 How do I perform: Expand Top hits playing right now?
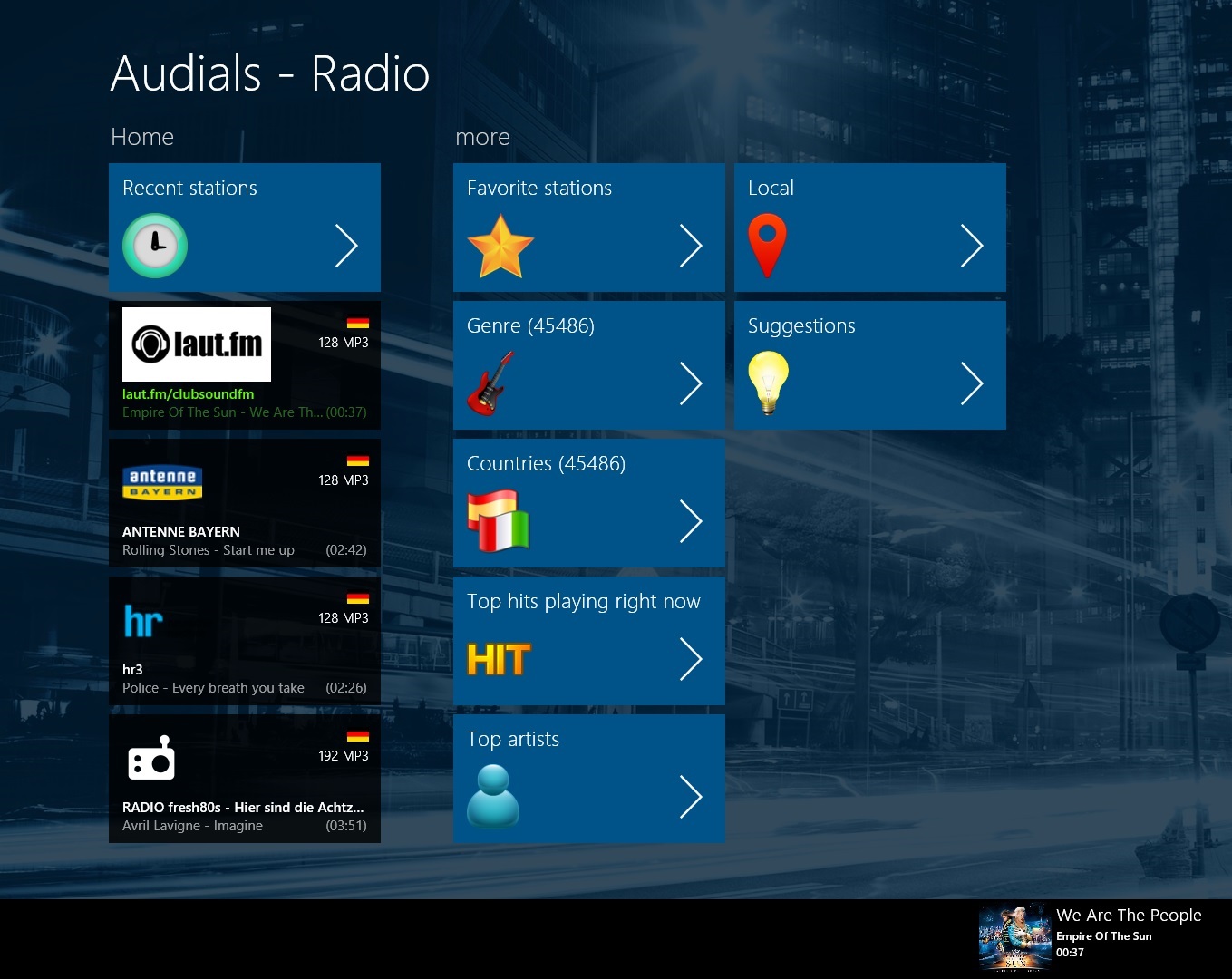[x=692, y=659]
